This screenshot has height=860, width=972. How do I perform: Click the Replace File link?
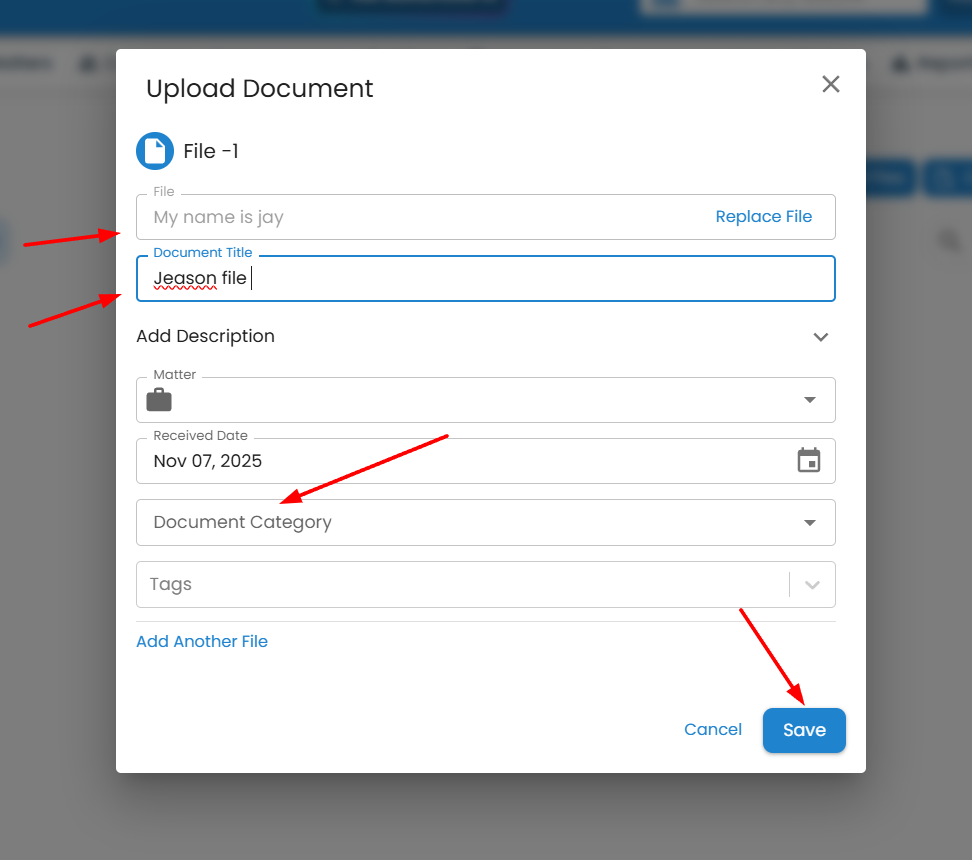(763, 217)
